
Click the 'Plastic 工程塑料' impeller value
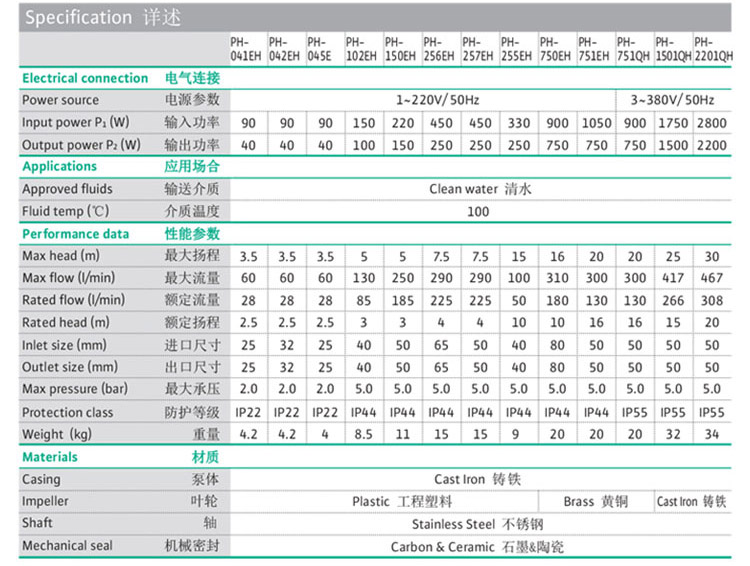(402, 501)
